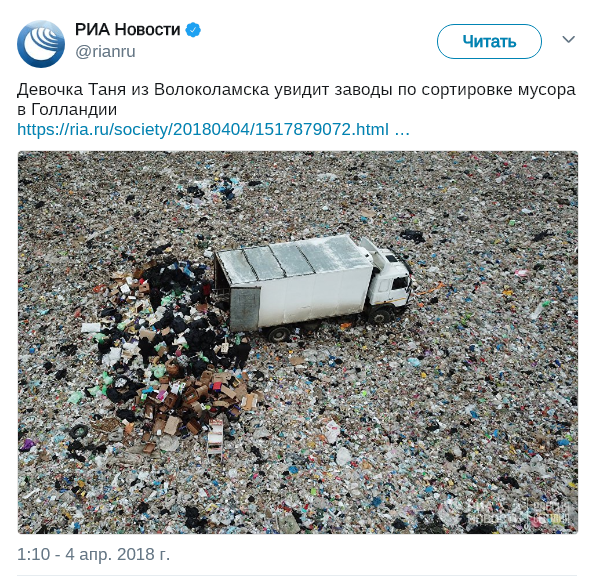This screenshot has height=582, width=597.
Task: Click the ellipsis after the article URL
Action: point(402,130)
